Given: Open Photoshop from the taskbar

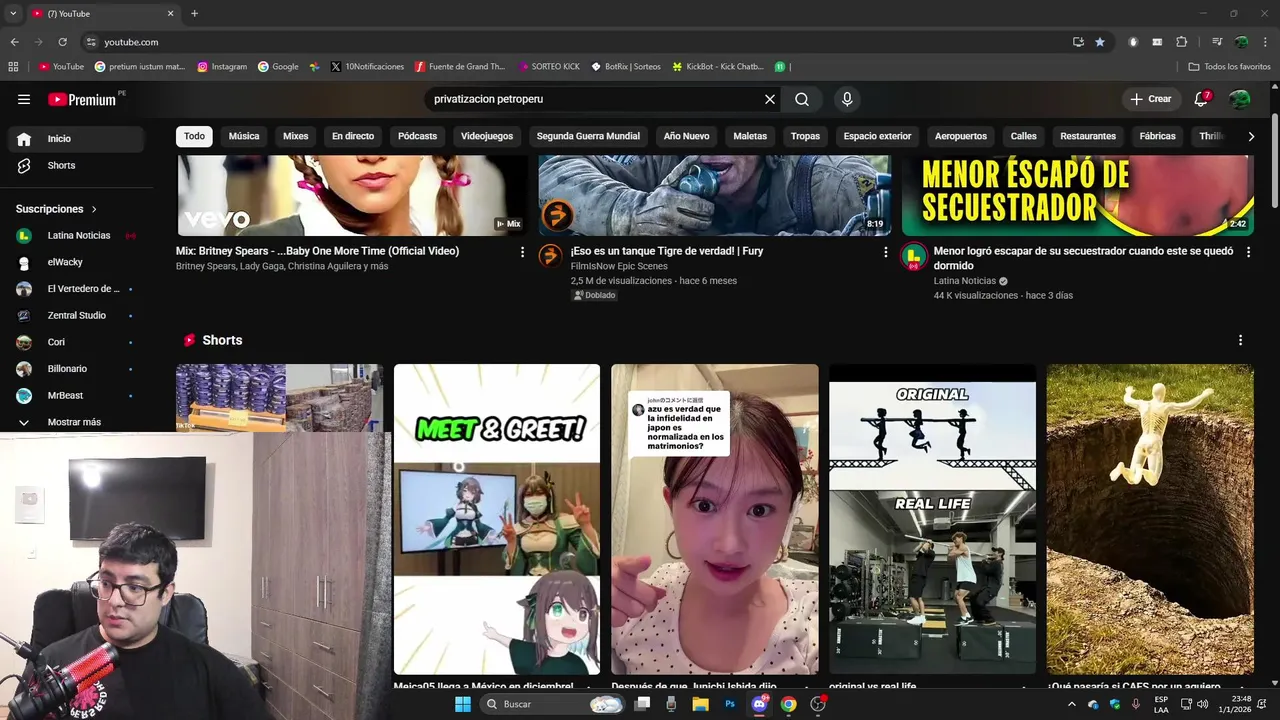Looking at the screenshot, I should (730, 704).
